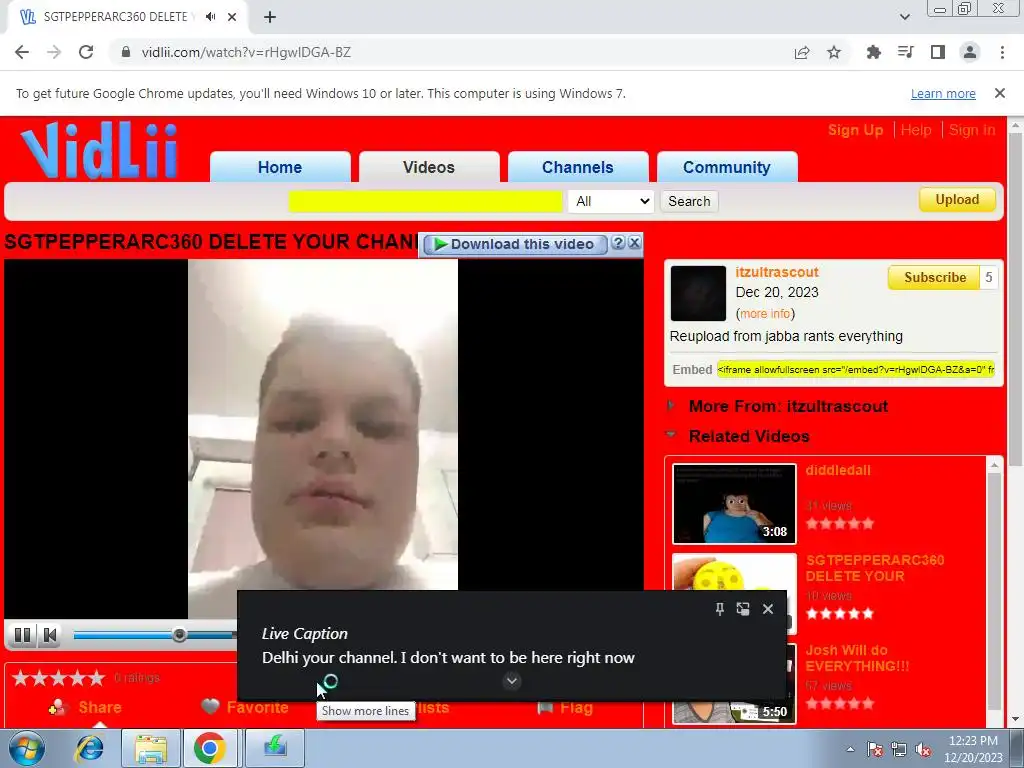Close the Download this video bar

point(634,244)
